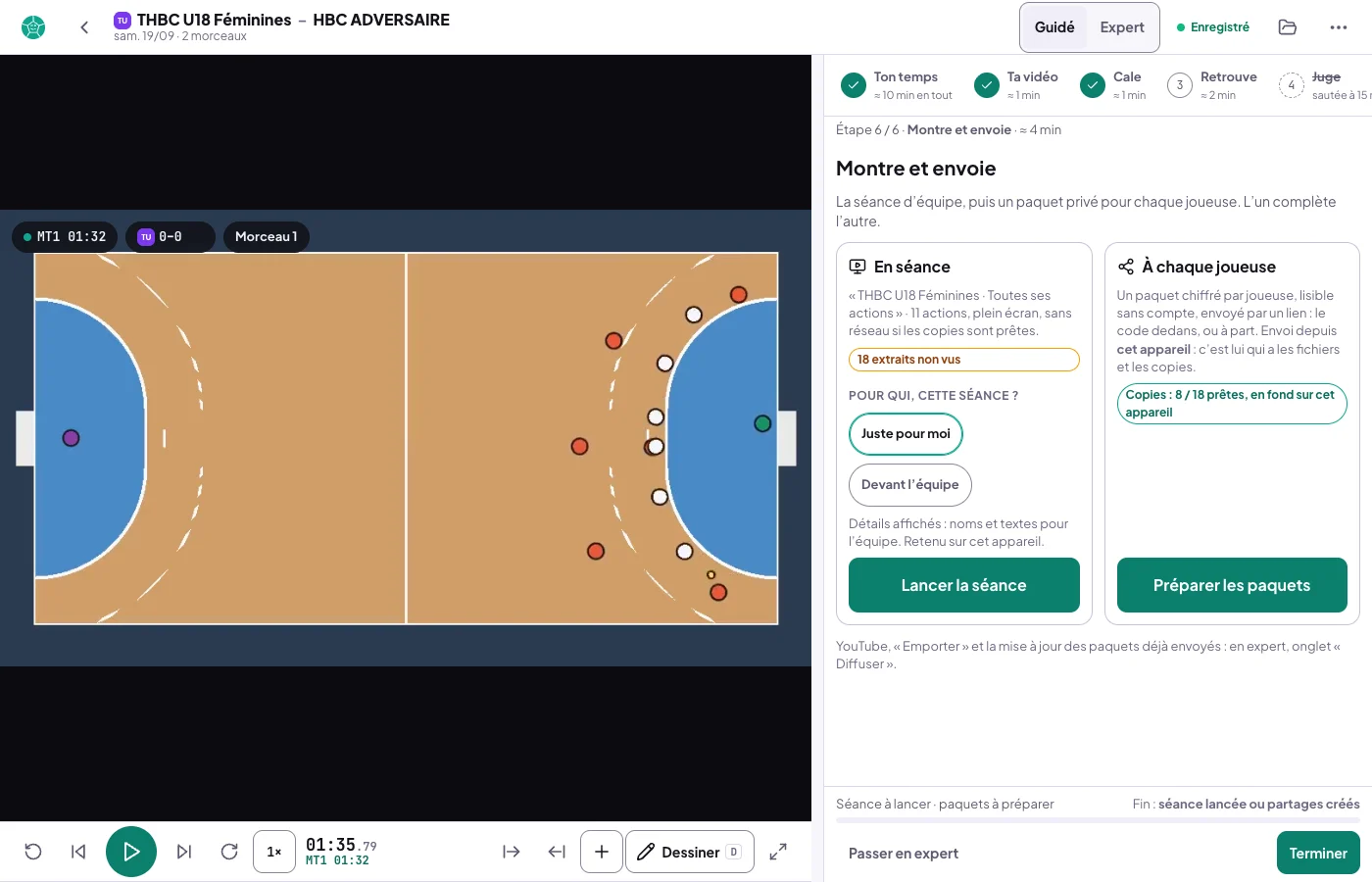The image size is (1372, 882).
Task: Open the folder icon in top bar
Action: 1288,27
